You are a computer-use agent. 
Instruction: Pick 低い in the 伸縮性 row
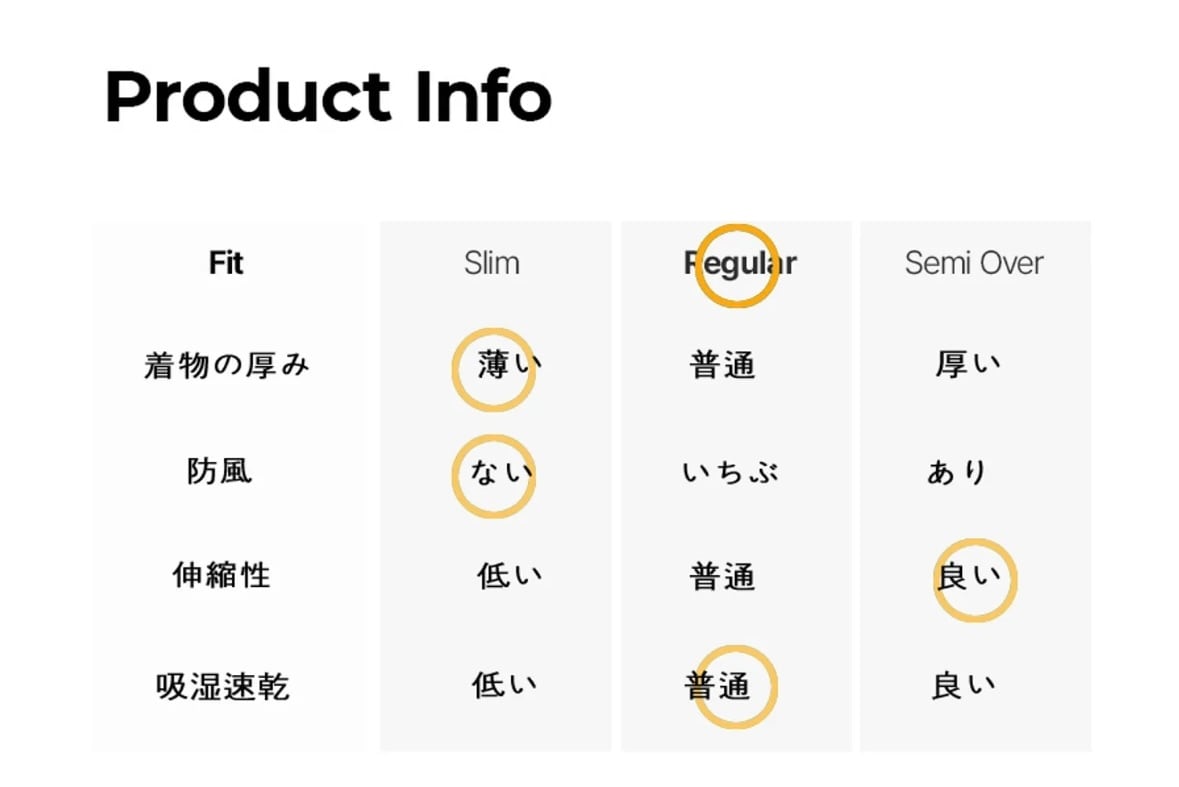coord(509,576)
